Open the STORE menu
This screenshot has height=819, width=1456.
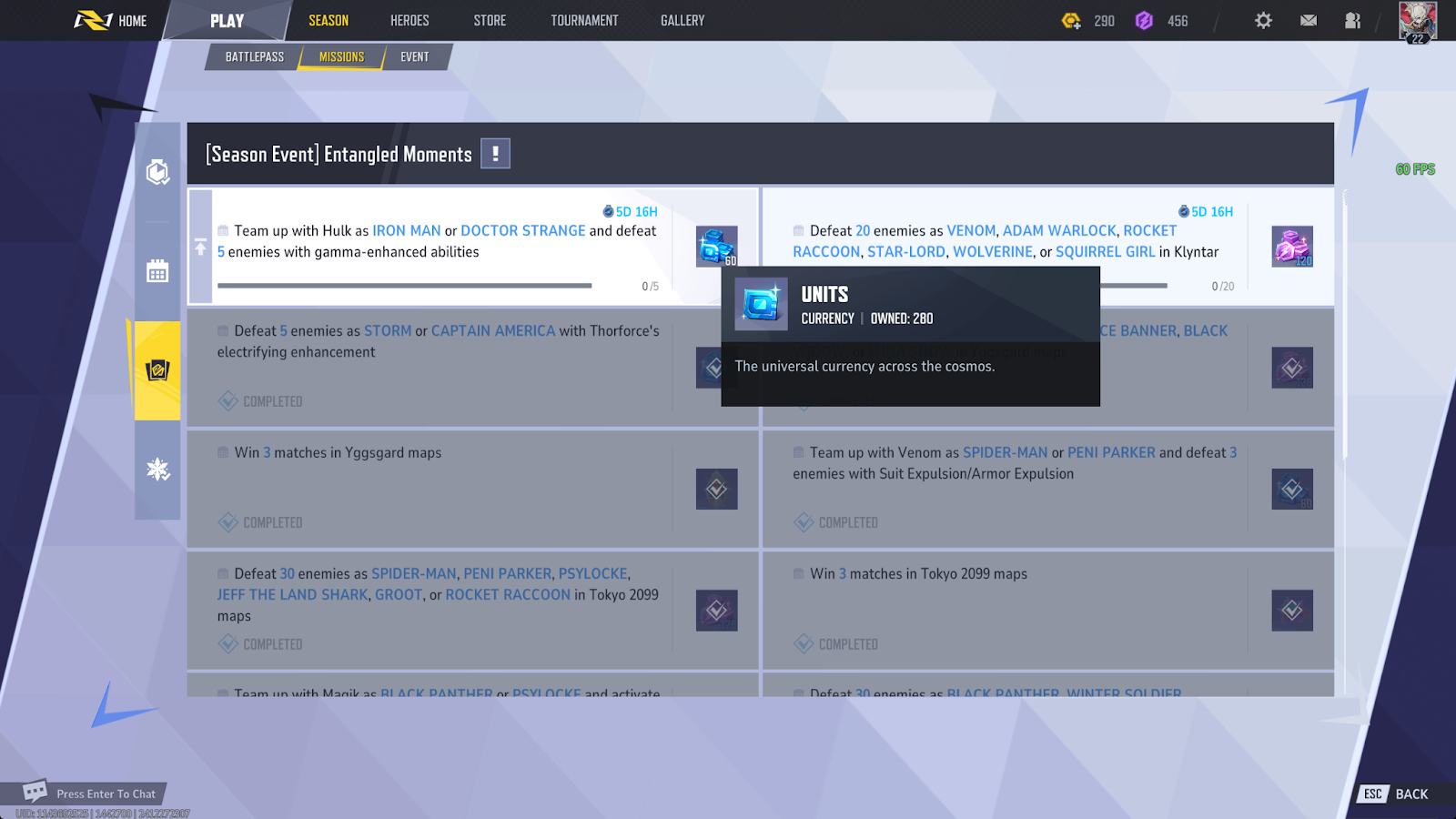(490, 20)
